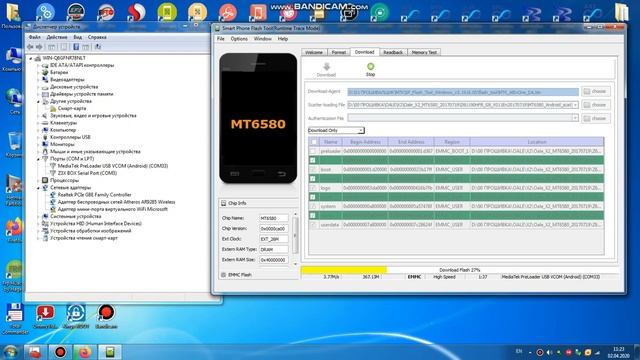Click the Chip Info panel icon
The height and width of the screenshot is (360, 640).
[x=224, y=203]
